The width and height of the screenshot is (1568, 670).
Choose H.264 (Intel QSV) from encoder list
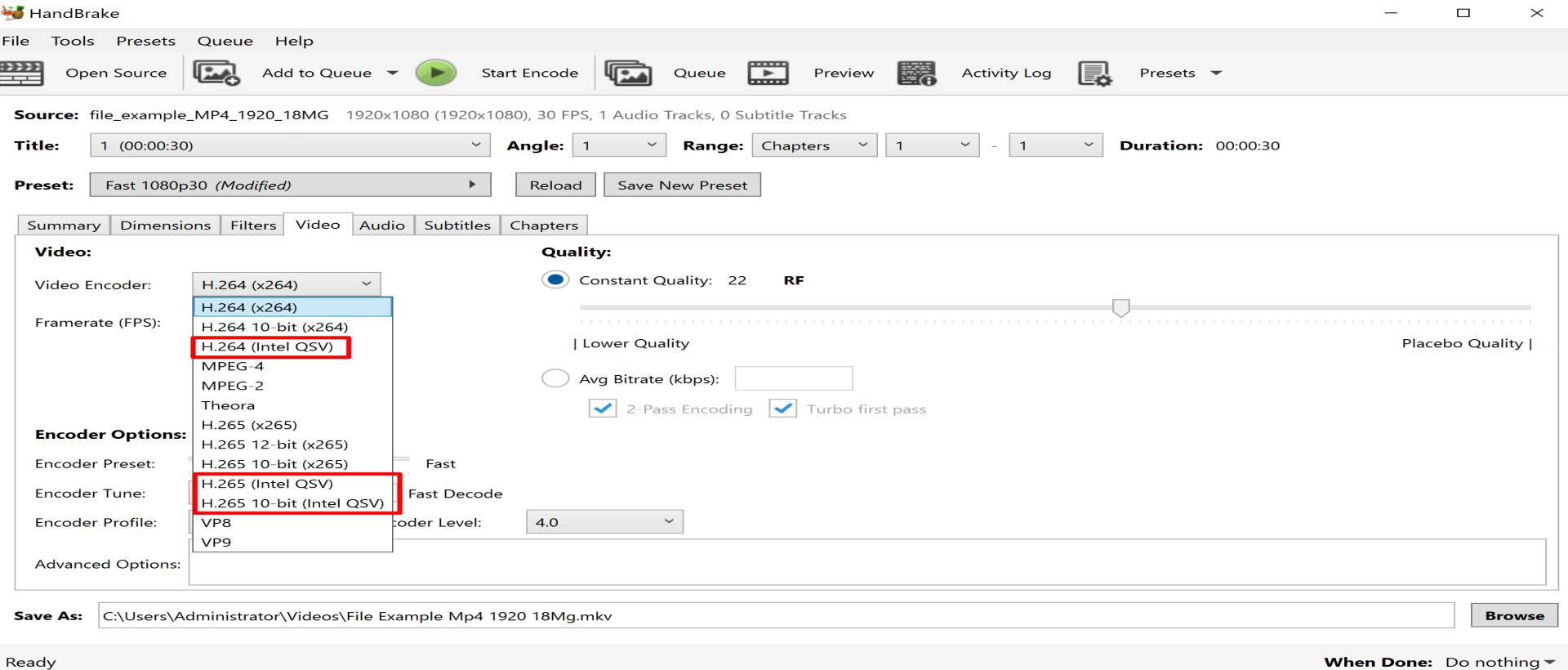pyautogui.click(x=267, y=346)
